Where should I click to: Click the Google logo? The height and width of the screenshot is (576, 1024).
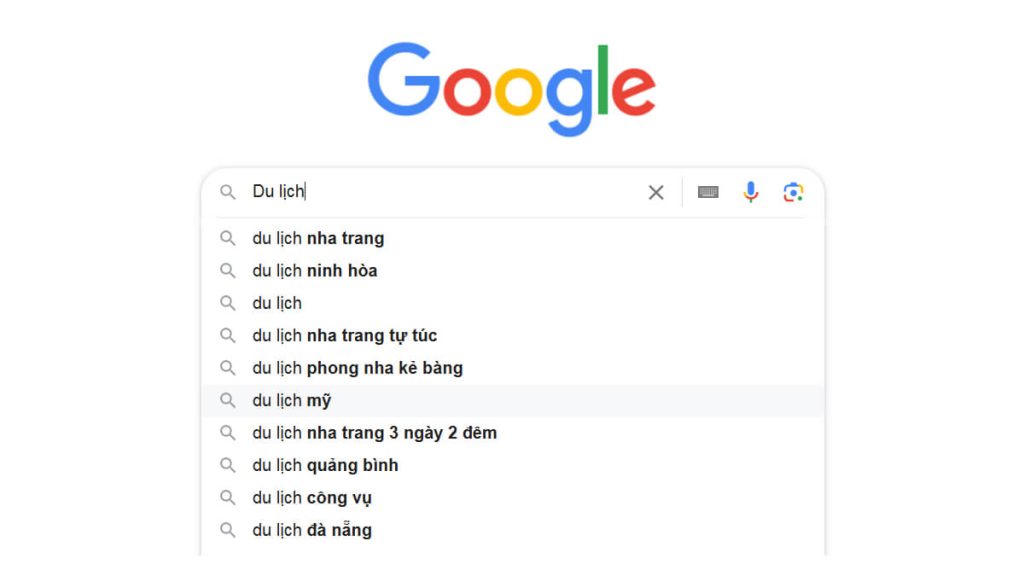point(511,88)
